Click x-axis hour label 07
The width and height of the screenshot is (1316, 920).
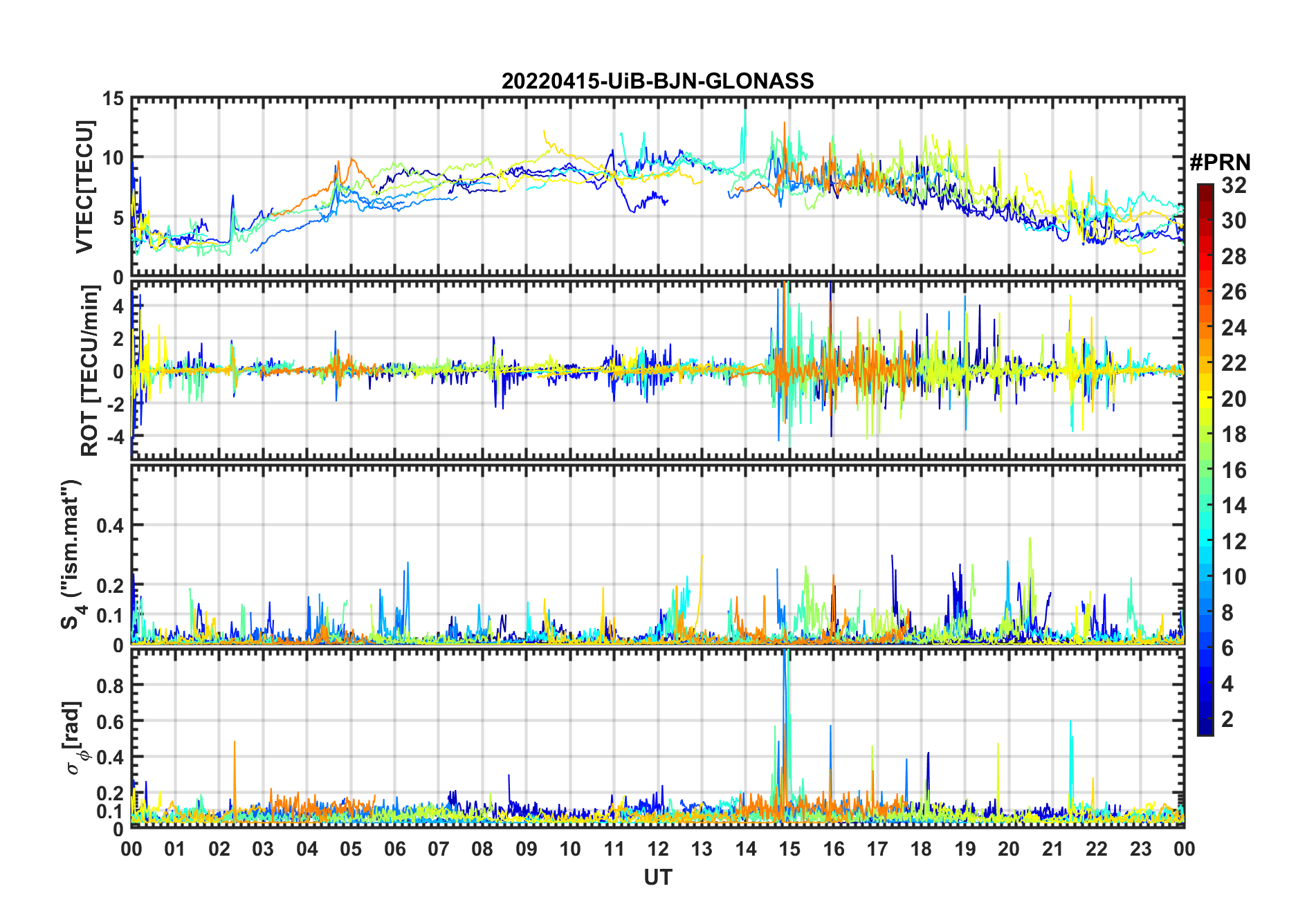439,849
